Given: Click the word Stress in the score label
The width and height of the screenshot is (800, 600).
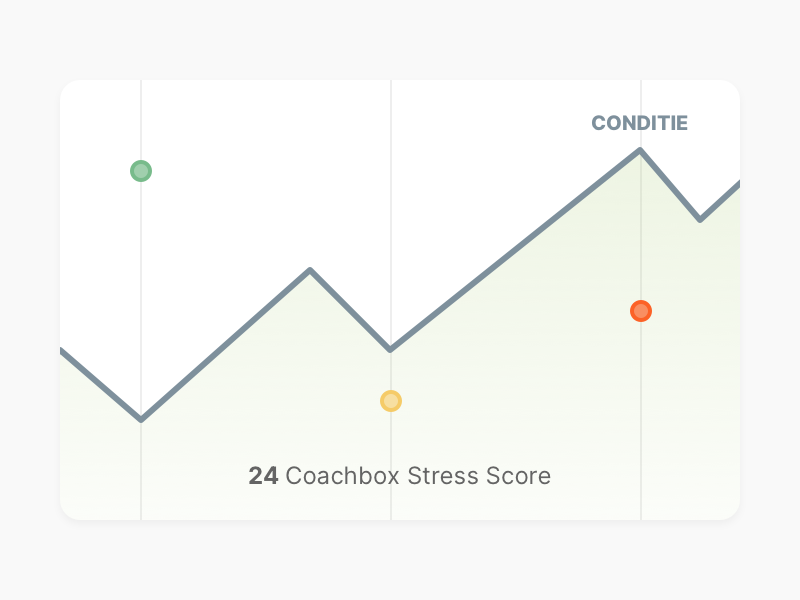Looking at the screenshot, I should tap(443, 476).
